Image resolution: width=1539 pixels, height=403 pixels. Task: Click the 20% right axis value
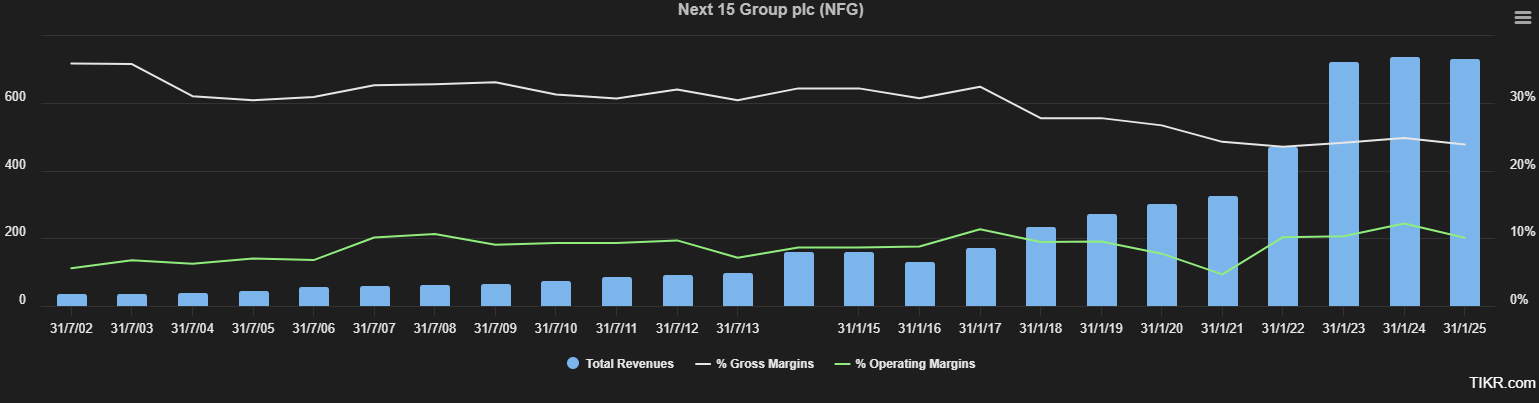coord(1521,165)
